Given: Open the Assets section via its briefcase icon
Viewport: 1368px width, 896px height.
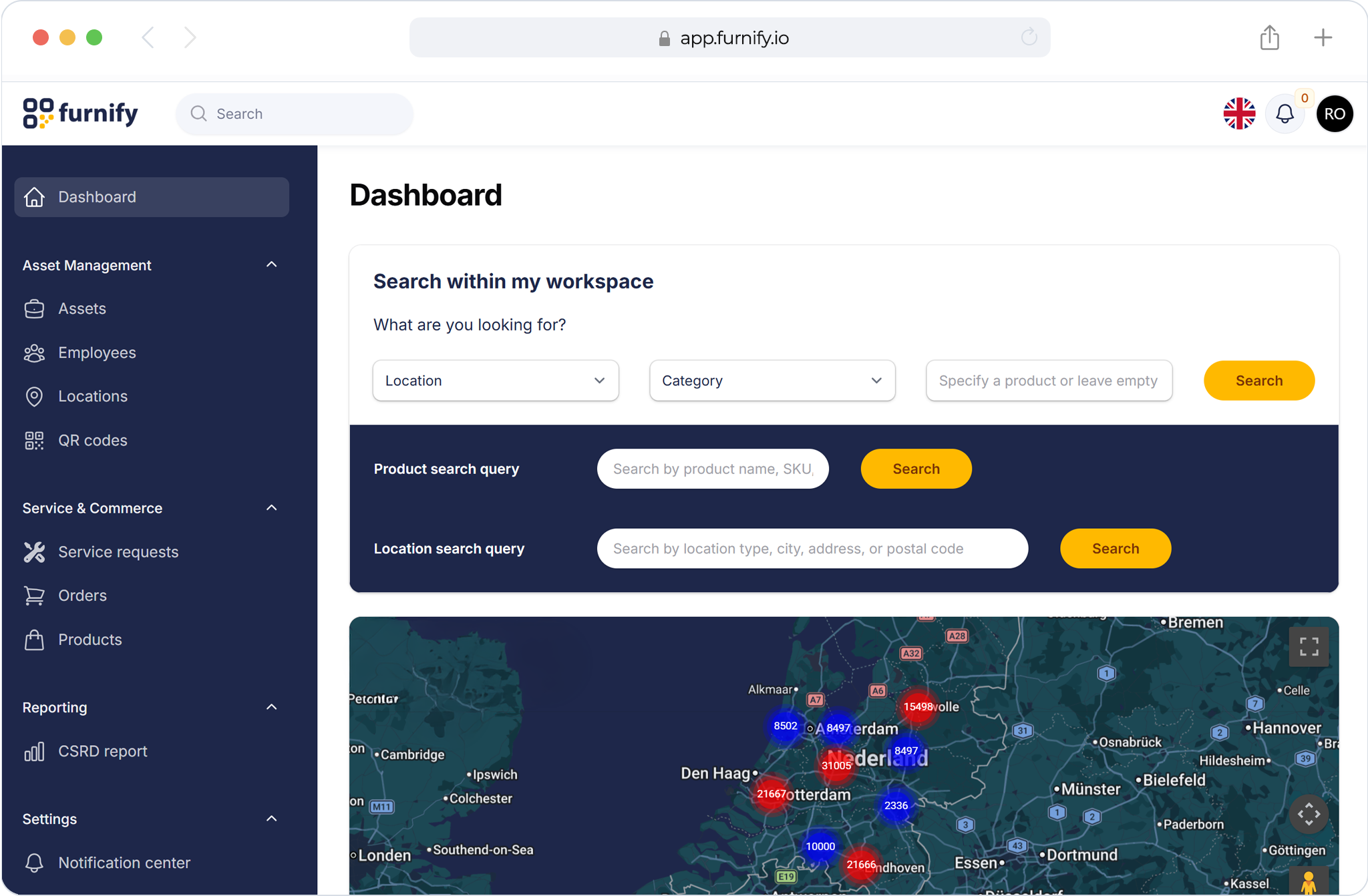Looking at the screenshot, I should [34, 308].
